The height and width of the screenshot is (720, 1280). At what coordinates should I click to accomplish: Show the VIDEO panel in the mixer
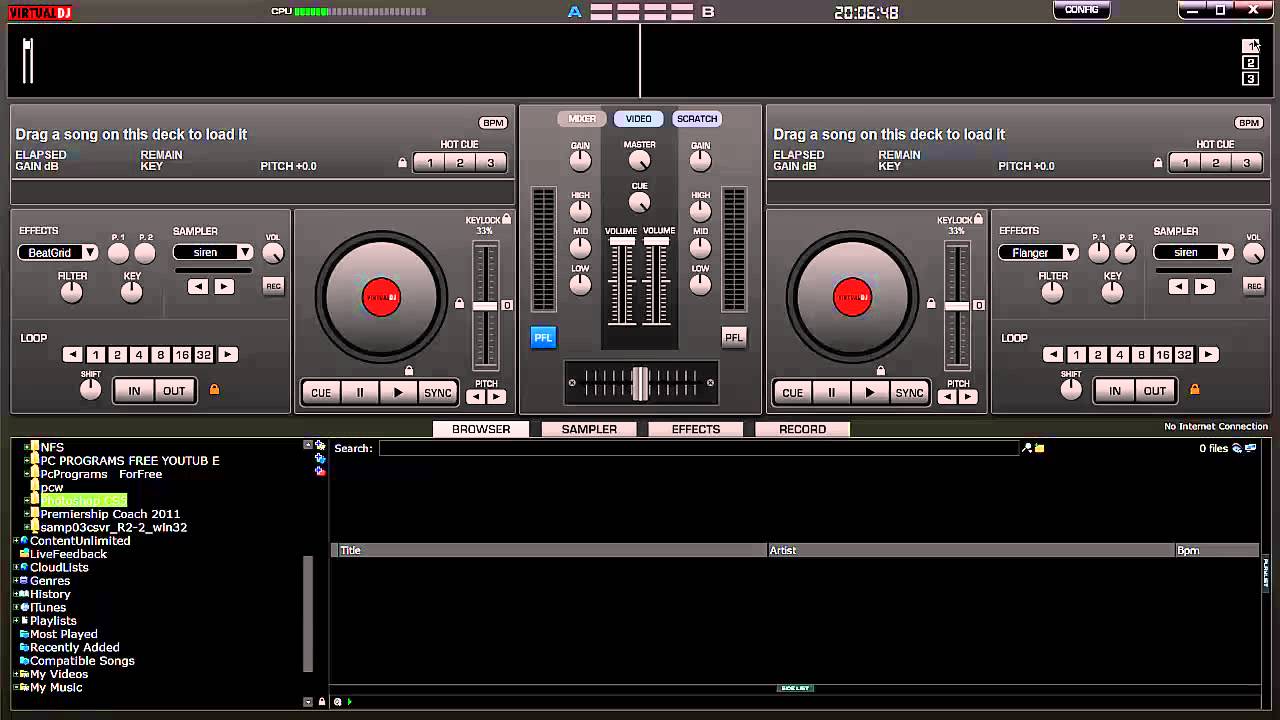(639, 119)
